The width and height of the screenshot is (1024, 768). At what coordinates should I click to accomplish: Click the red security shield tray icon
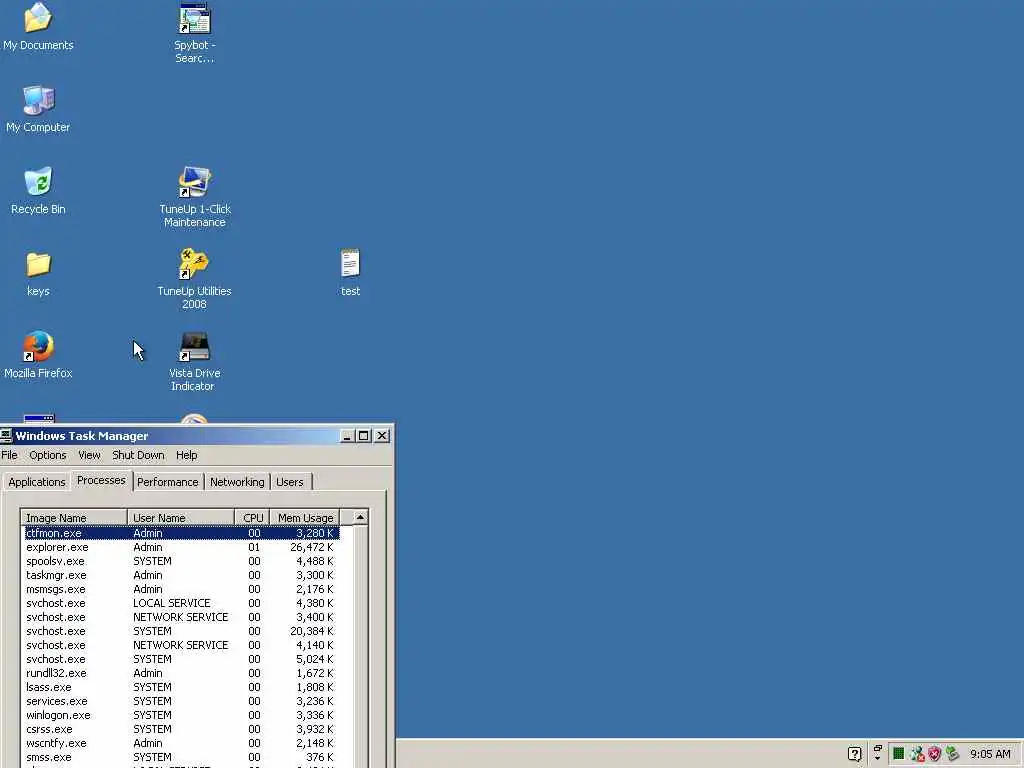pyautogui.click(x=935, y=754)
